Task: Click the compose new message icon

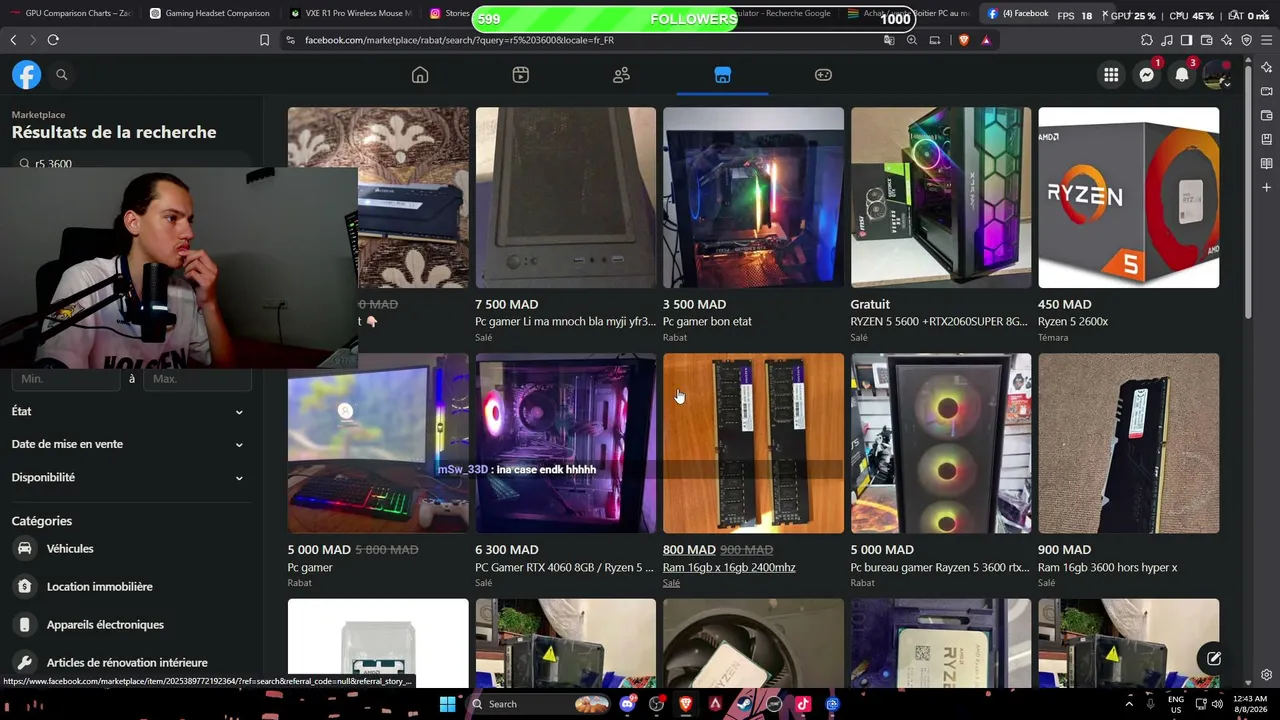Action: (1213, 658)
